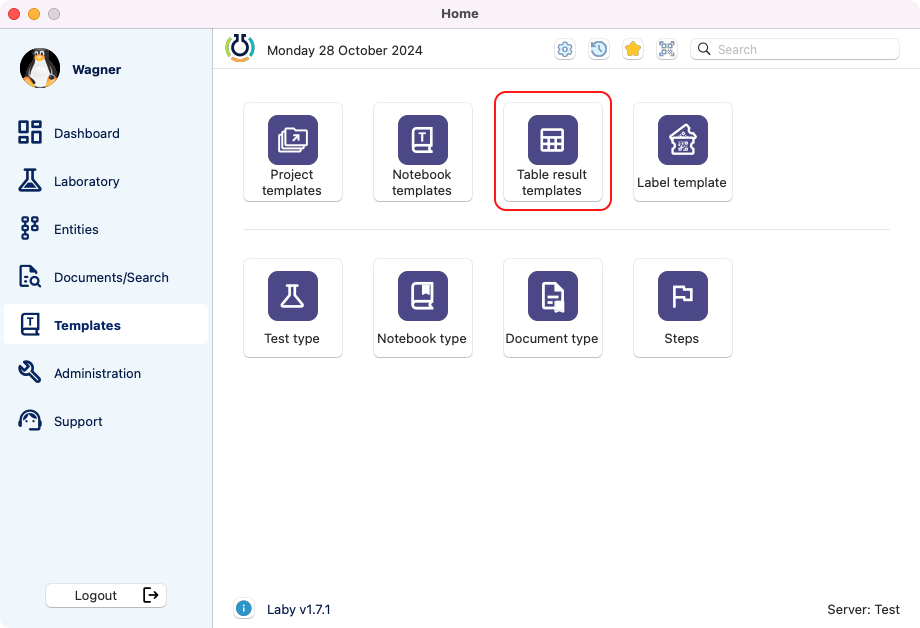Image resolution: width=920 pixels, height=628 pixels.
Task: Open Steps tile
Action: tap(682, 308)
